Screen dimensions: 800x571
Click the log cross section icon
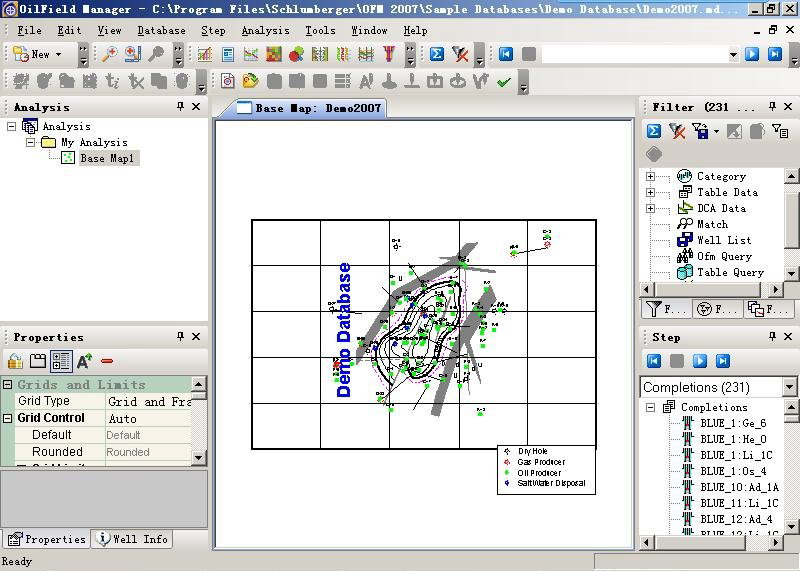pos(366,54)
